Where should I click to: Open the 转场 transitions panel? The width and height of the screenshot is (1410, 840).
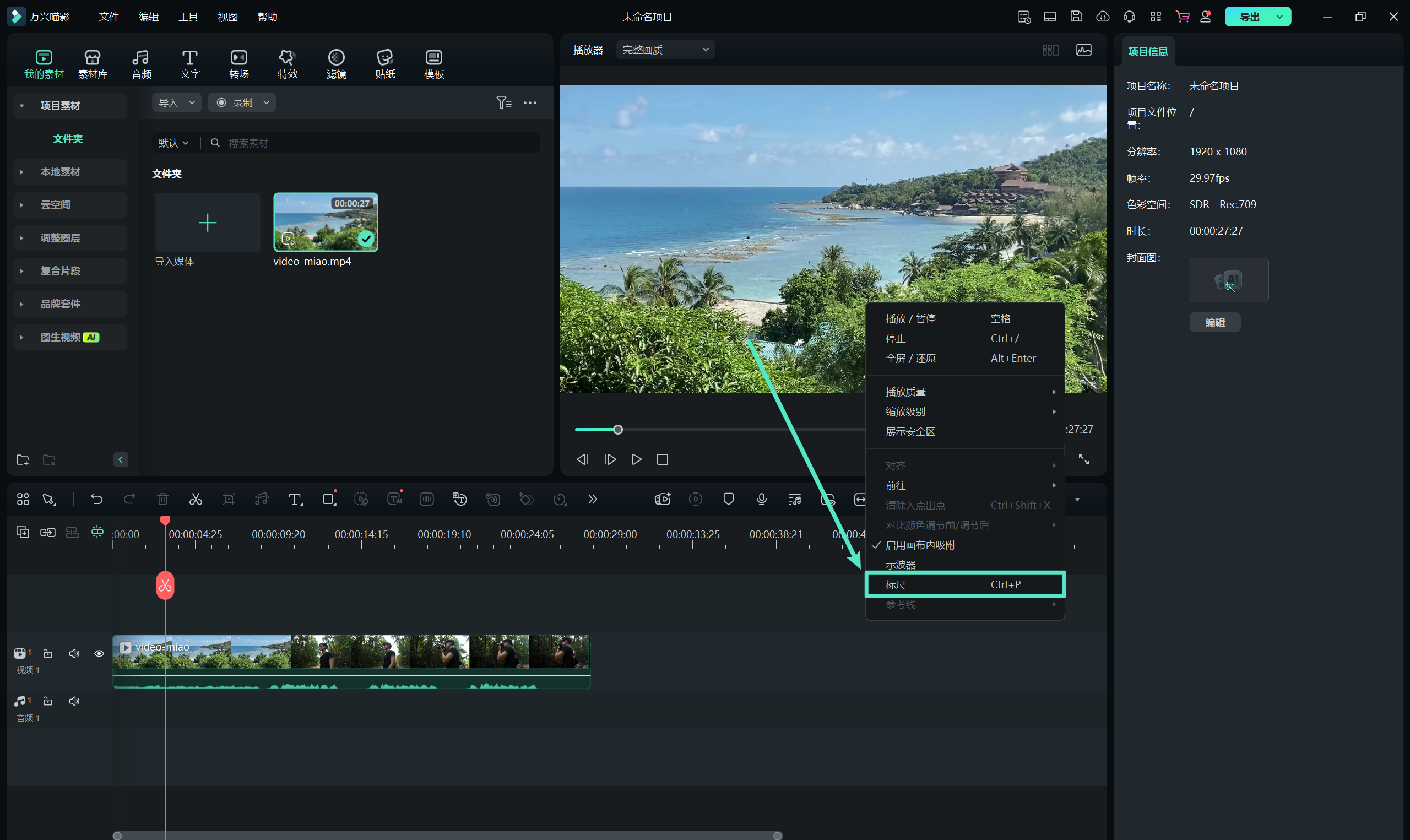click(239, 64)
